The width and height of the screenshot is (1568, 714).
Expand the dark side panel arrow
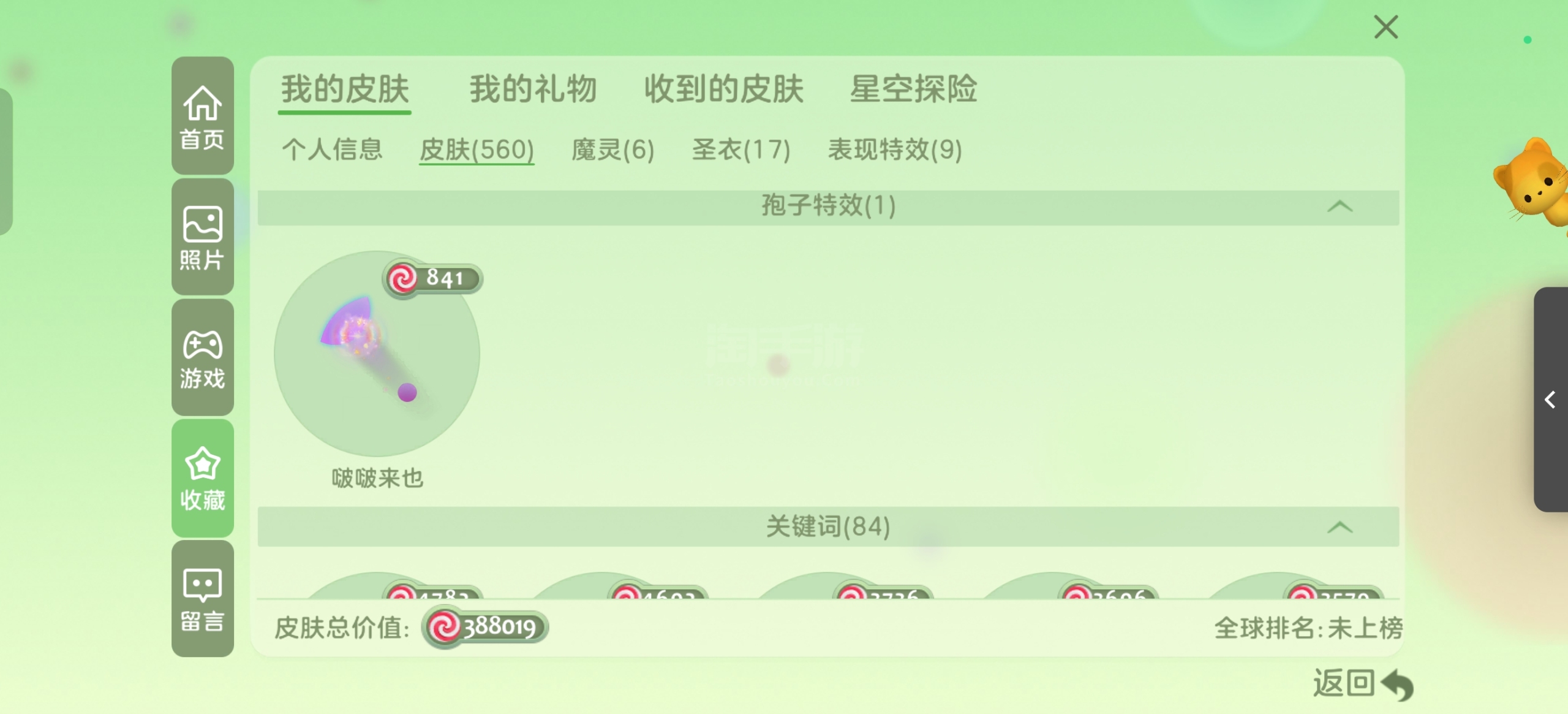1550,400
